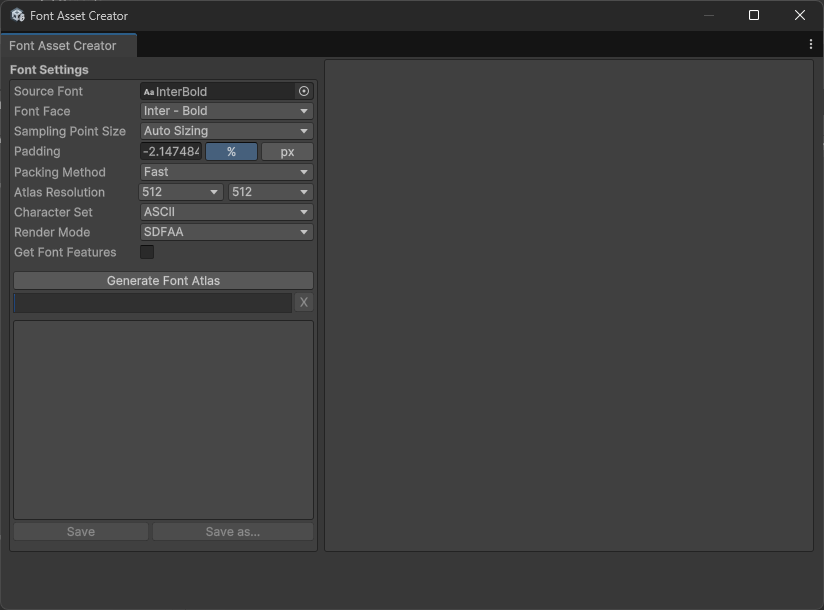Expand the Sampling Point Size dropdown
The image size is (824, 610).
click(226, 131)
